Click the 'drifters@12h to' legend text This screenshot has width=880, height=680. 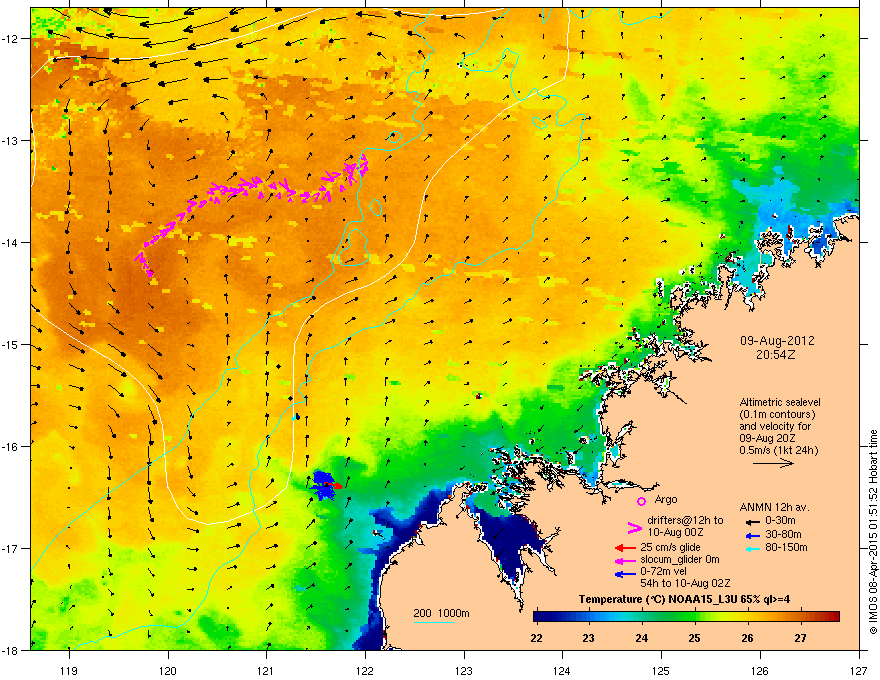(685, 521)
